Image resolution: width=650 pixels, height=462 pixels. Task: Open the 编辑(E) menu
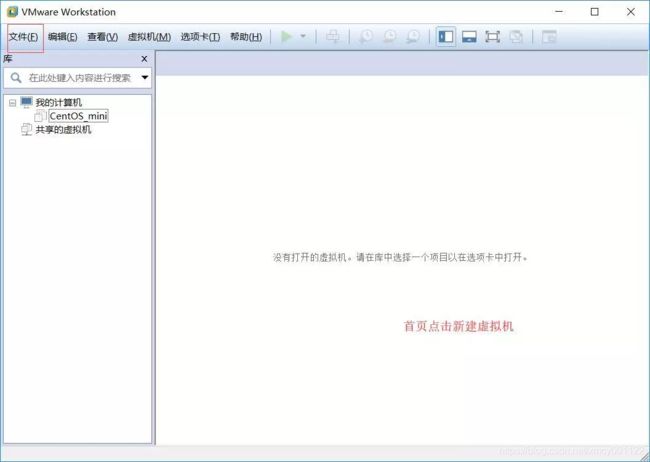[x=63, y=37]
